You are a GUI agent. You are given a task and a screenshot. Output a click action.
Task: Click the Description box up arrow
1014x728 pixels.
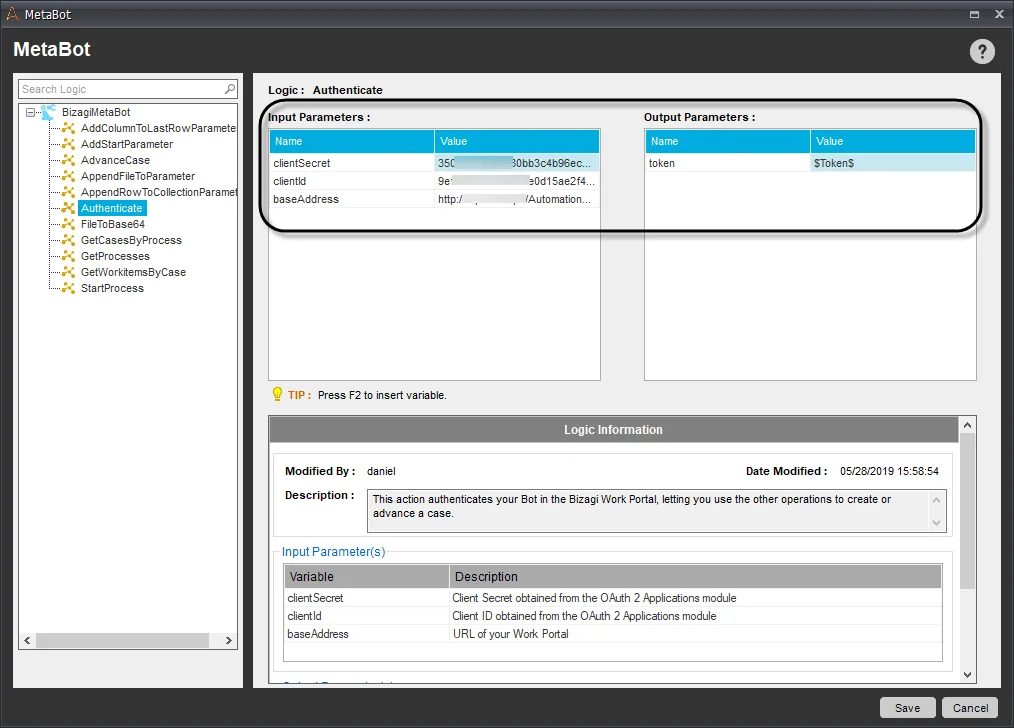(x=936, y=500)
